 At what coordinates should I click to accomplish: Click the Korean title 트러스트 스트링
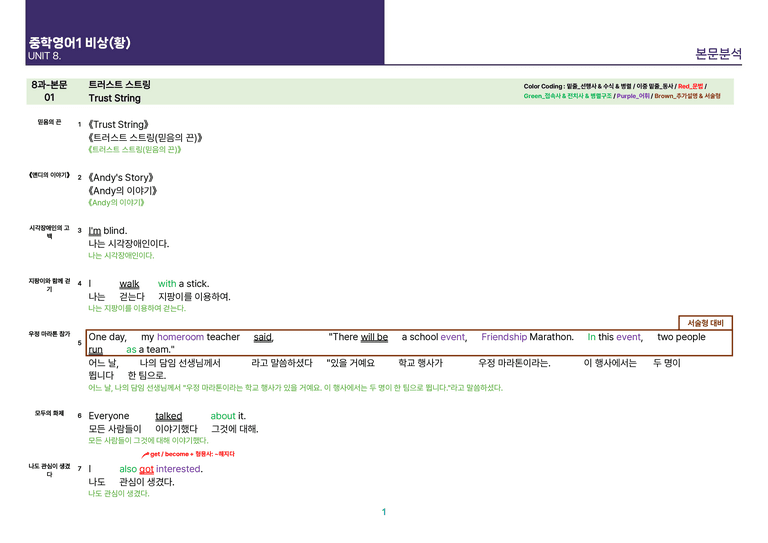[120, 84]
